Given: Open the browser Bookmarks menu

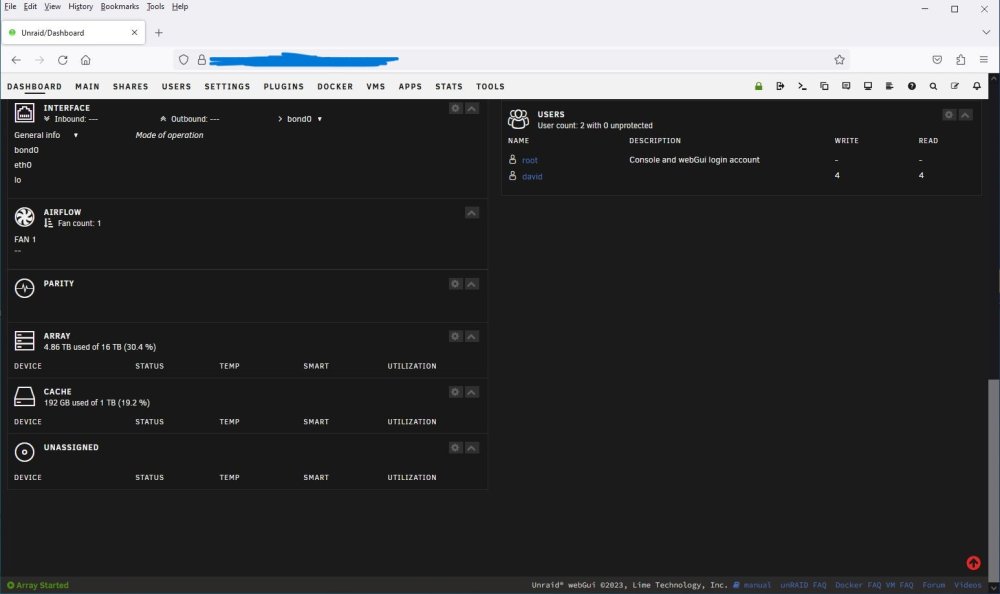Looking at the screenshot, I should [x=119, y=6].
